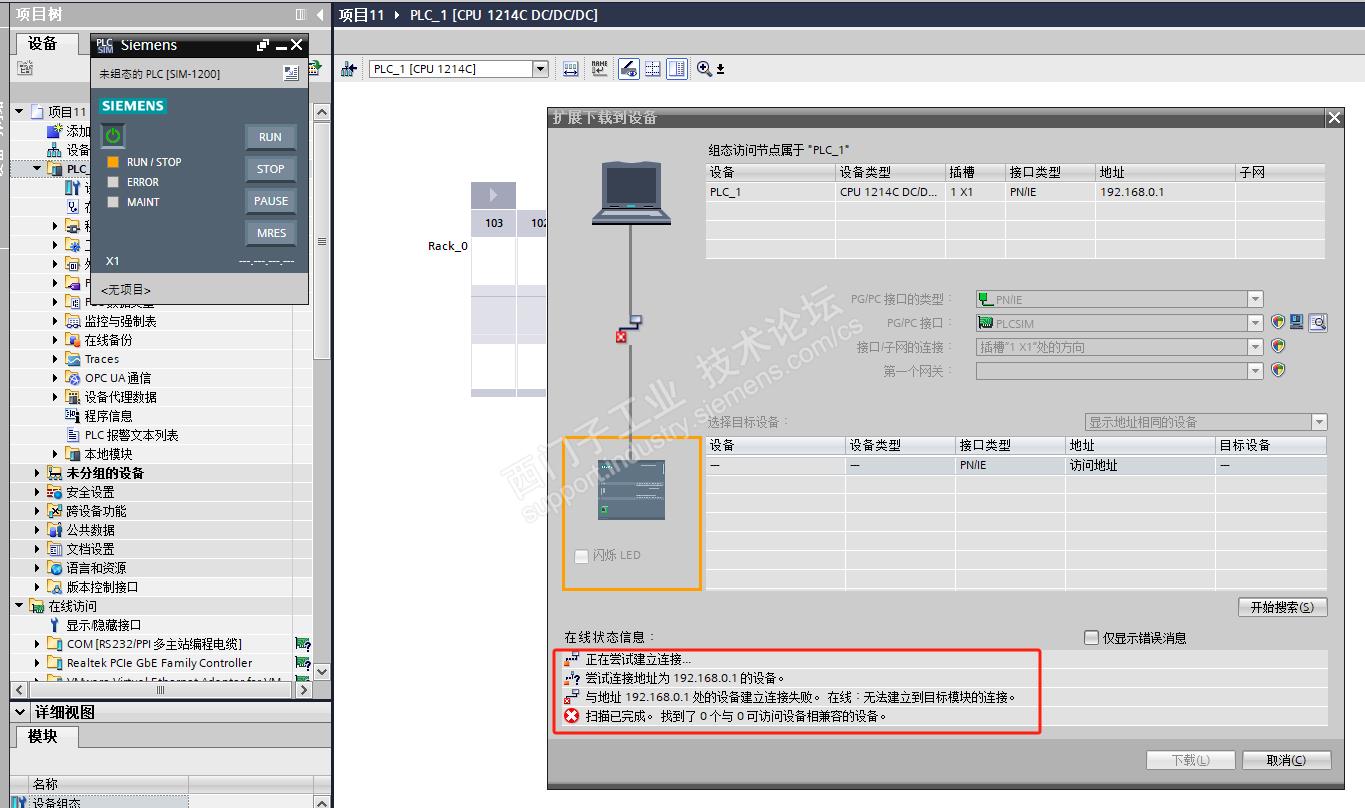Screen dimensions: 1365x808
Task: Click 显示/隐藏接口 under online access
Action: coord(104,625)
